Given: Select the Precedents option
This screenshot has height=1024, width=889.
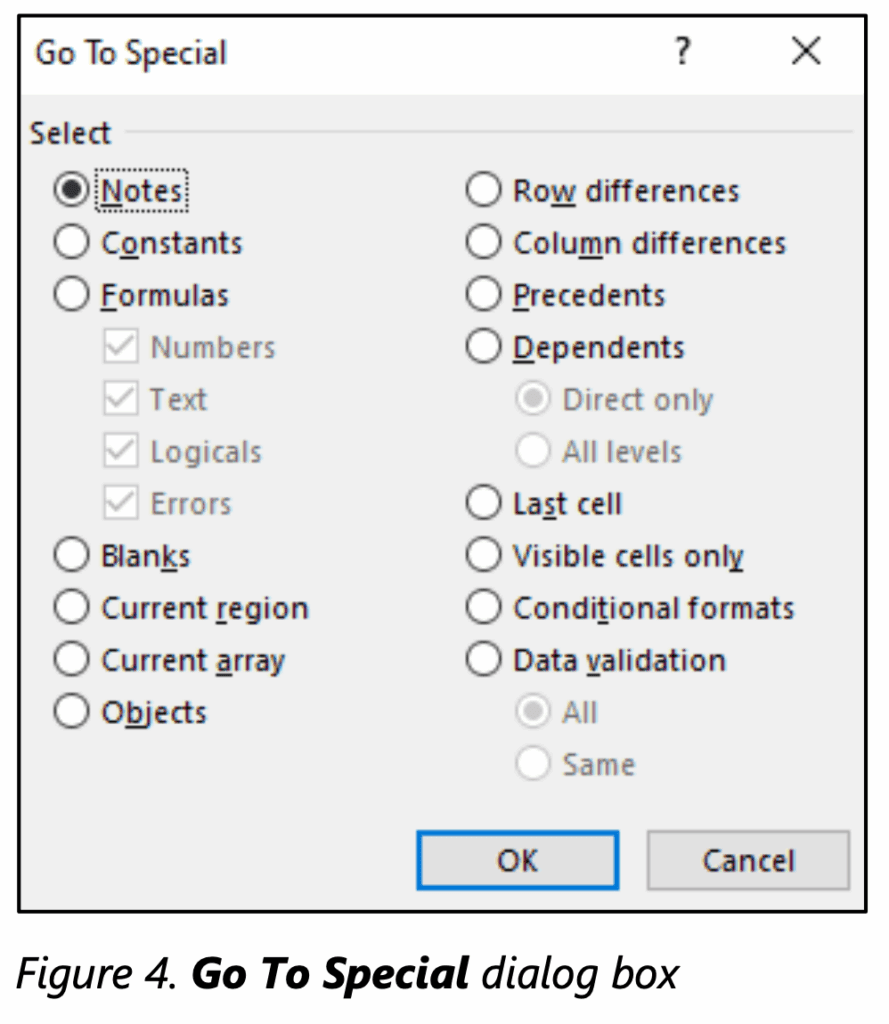Looking at the screenshot, I should click(x=483, y=294).
